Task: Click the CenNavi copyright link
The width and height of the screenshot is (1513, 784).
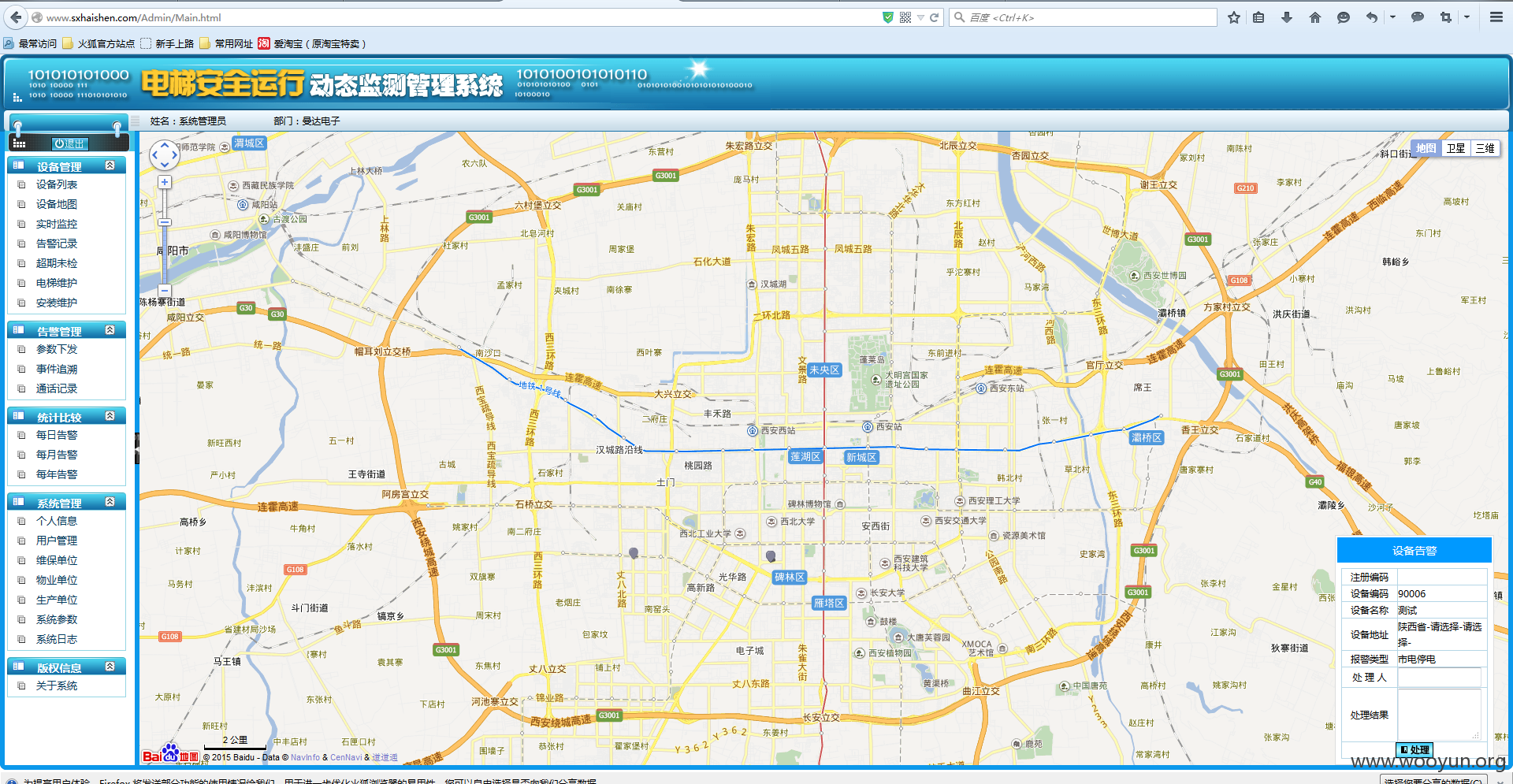Action: pyautogui.click(x=346, y=757)
